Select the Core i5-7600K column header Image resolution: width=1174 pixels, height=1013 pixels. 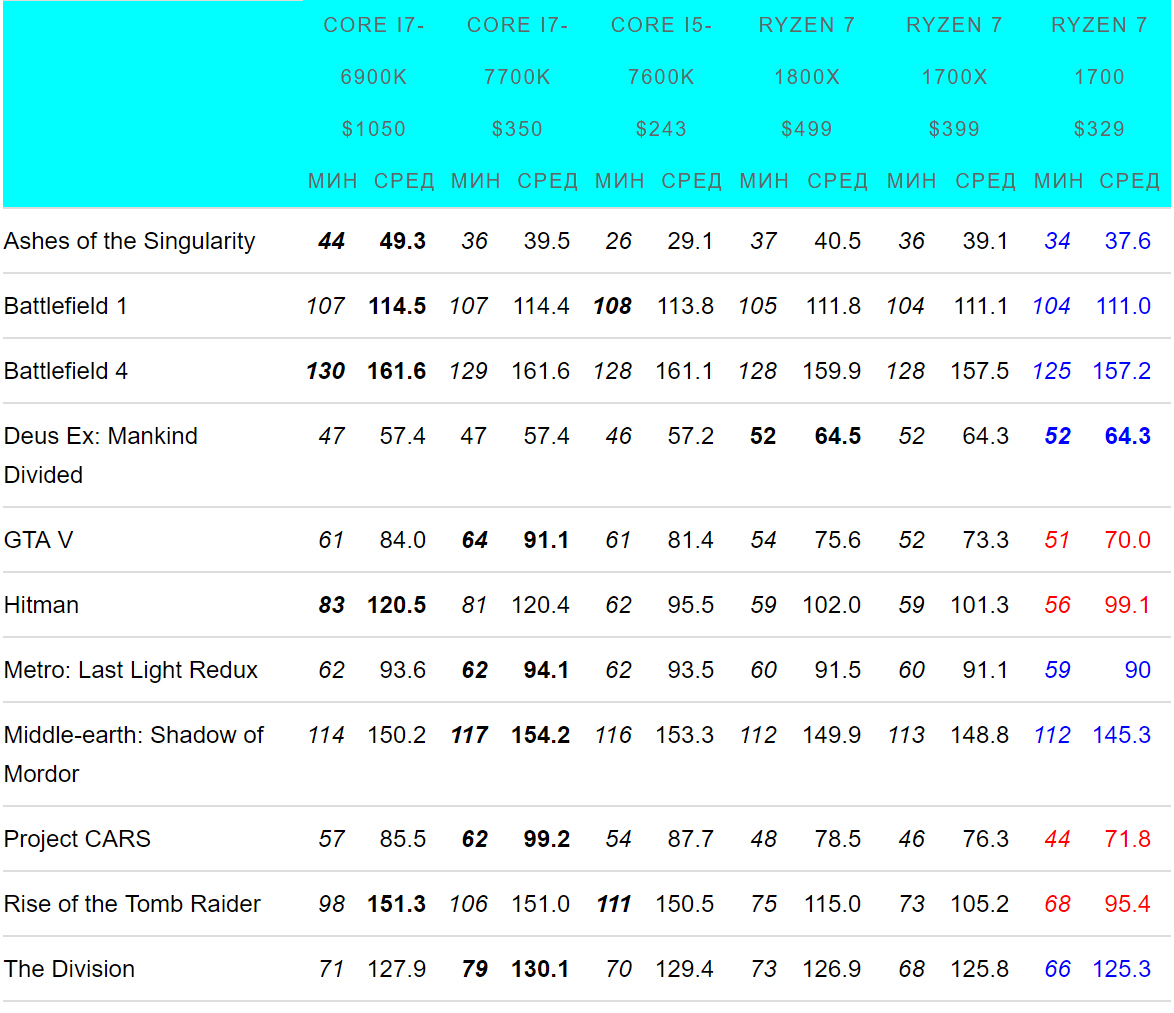tap(661, 77)
